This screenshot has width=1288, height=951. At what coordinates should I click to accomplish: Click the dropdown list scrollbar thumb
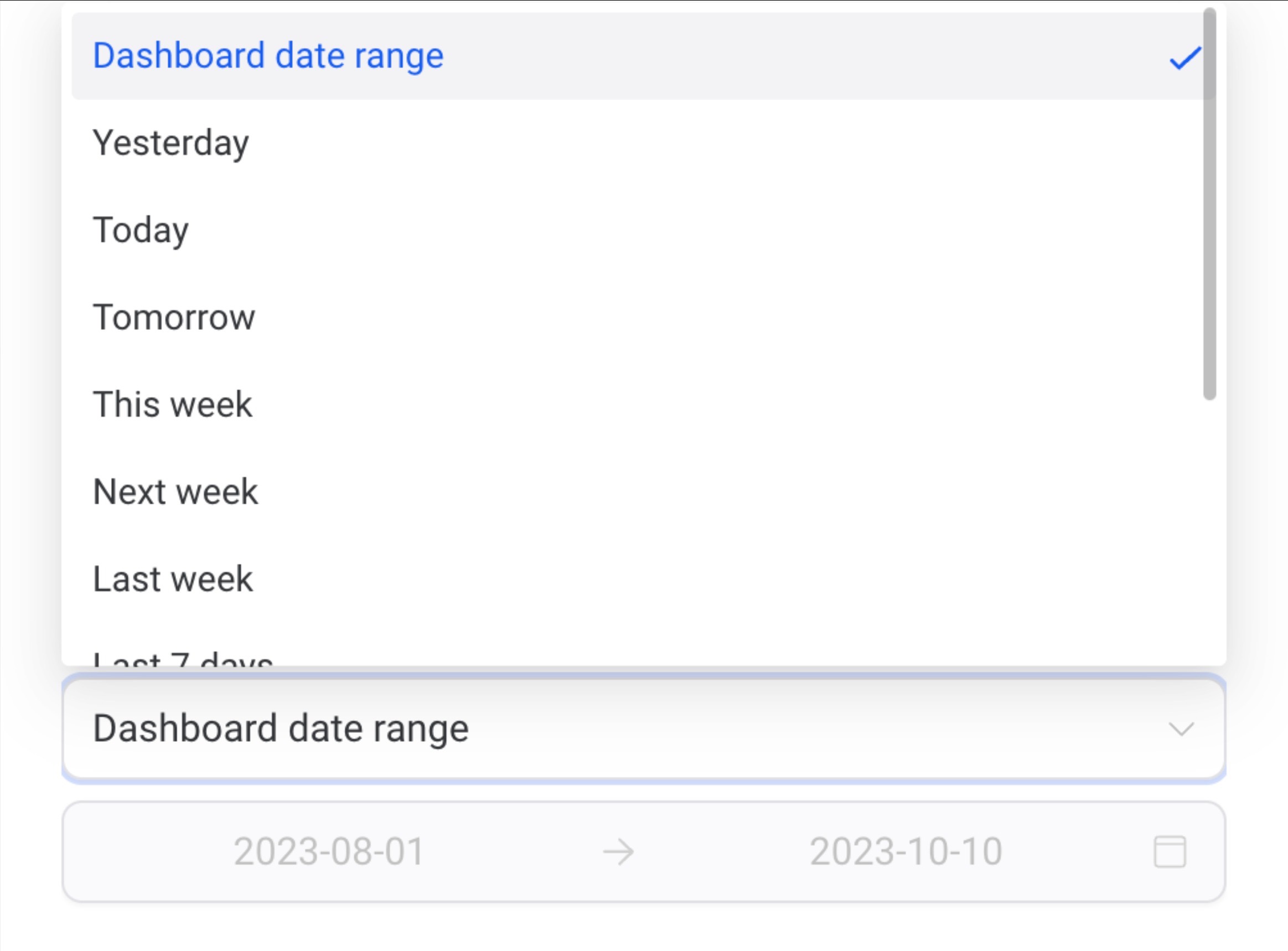(x=1209, y=201)
